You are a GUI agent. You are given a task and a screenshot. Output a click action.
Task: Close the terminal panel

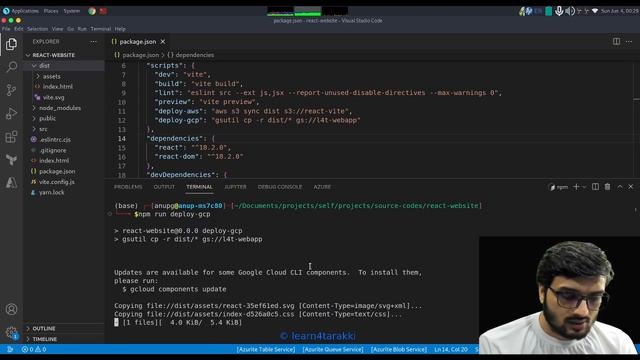coord(631,187)
